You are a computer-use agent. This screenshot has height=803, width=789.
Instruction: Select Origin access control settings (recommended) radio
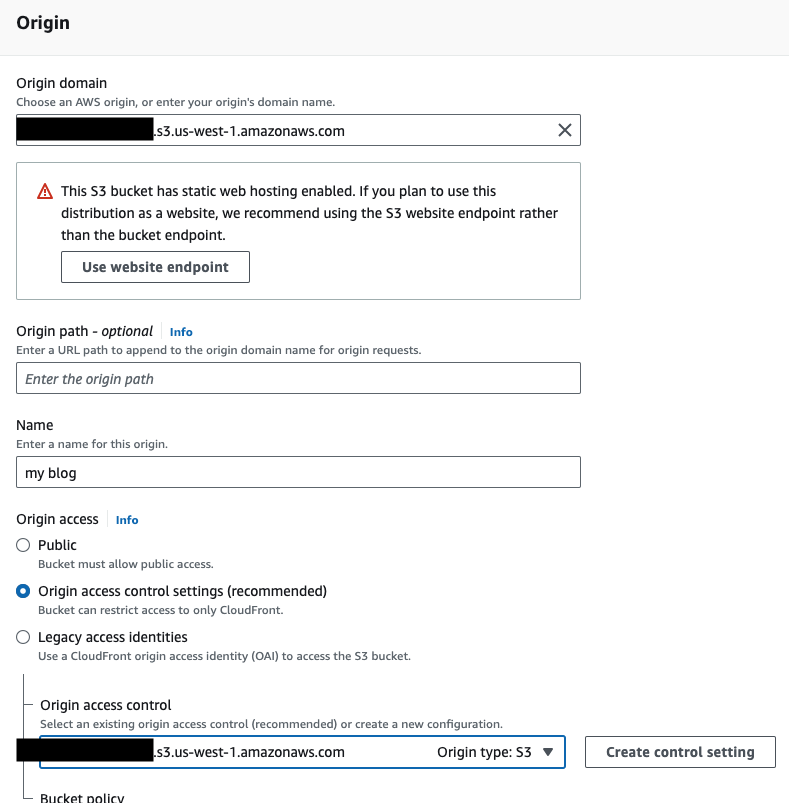point(23,591)
